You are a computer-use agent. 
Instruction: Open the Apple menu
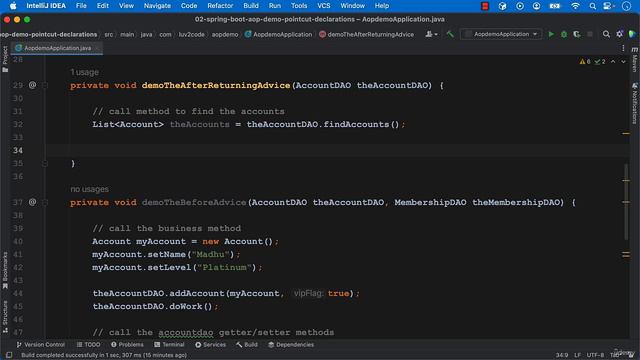pos(13,6)
